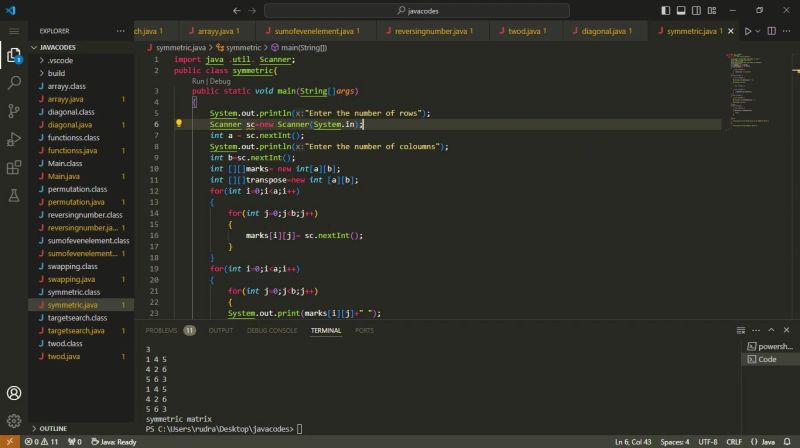The height and width of the screenshot is (448, 800).
Task: Click the lightbulb code action
Action: [179, 123]
